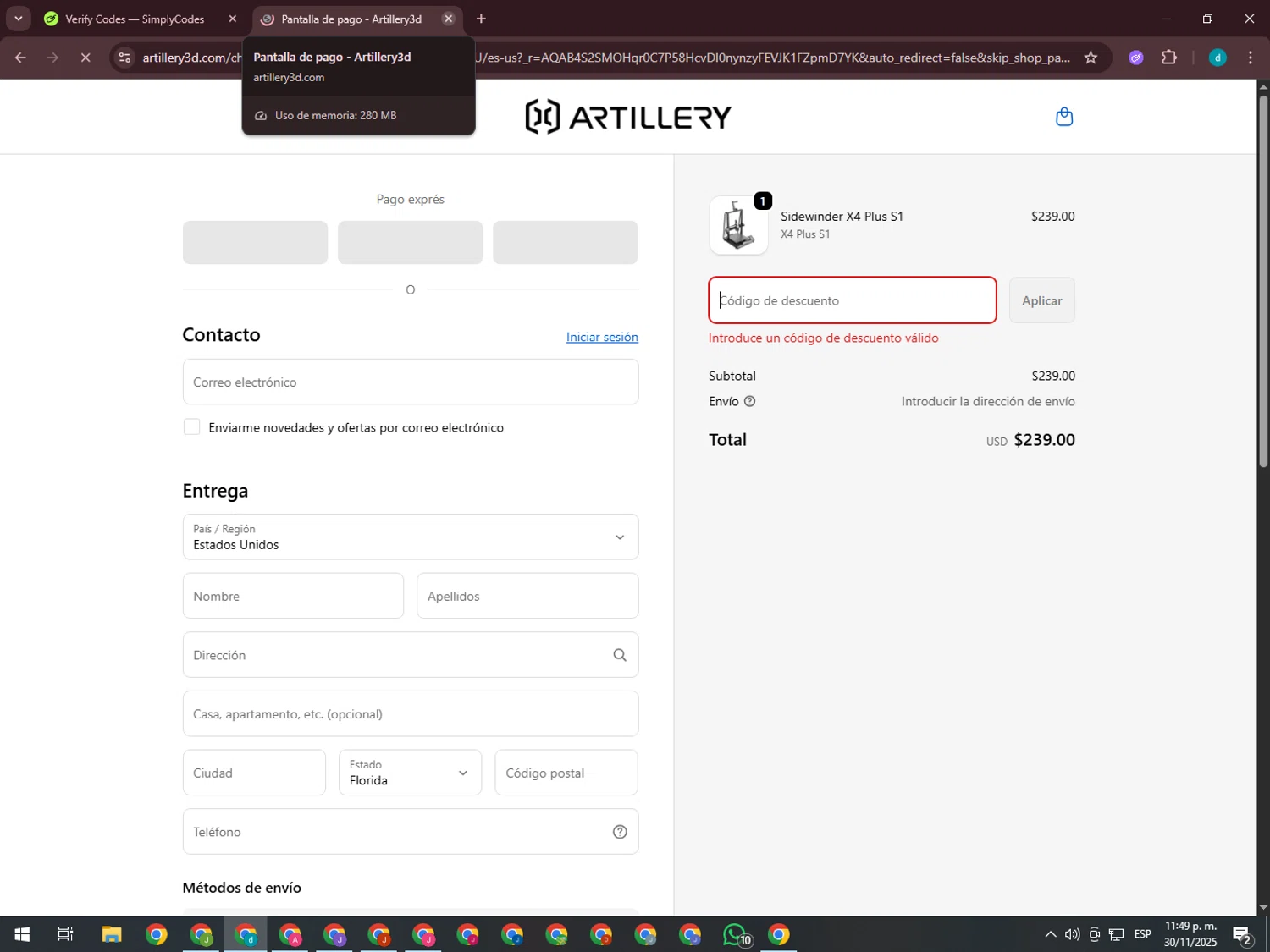The width and height of the screenshot is (1270, 952).
Task: Click the Código de descuento field
Action: (x=853, y=300)
